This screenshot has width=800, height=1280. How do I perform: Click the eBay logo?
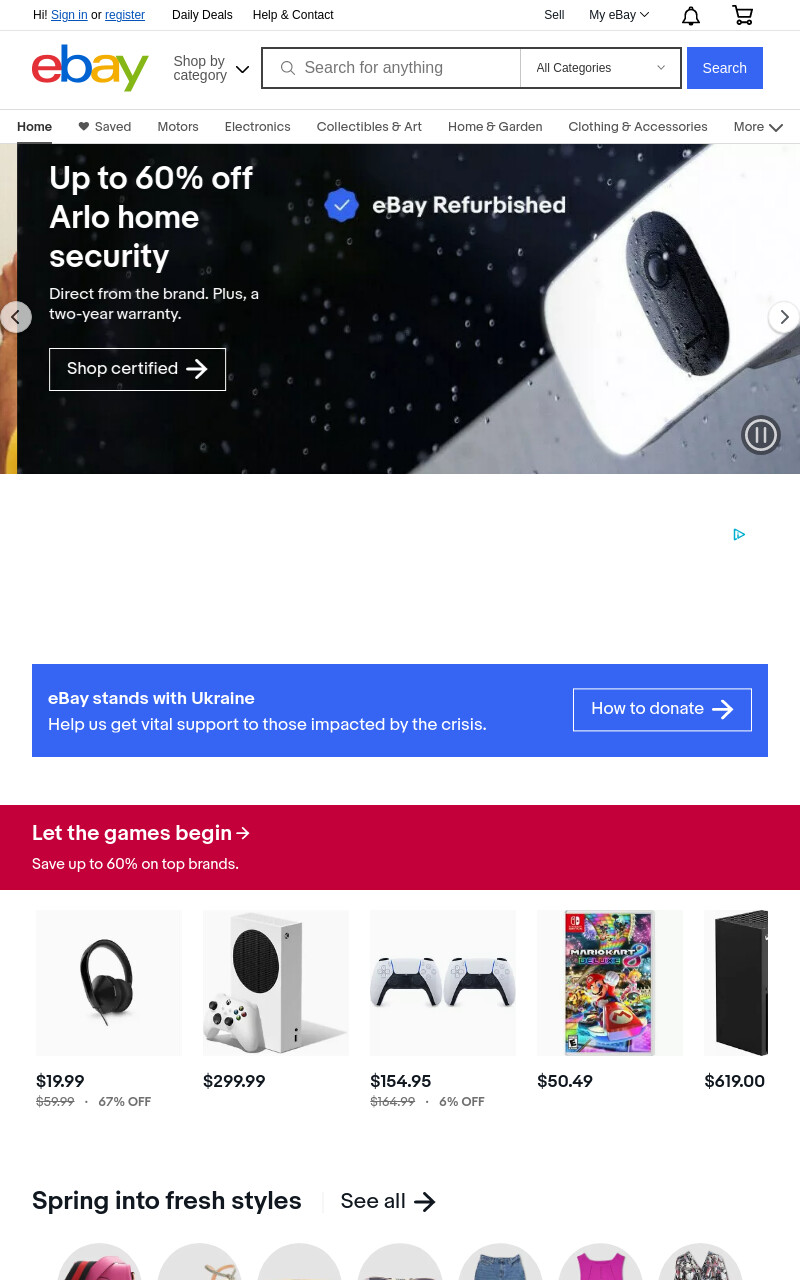[x=90, y=68]
